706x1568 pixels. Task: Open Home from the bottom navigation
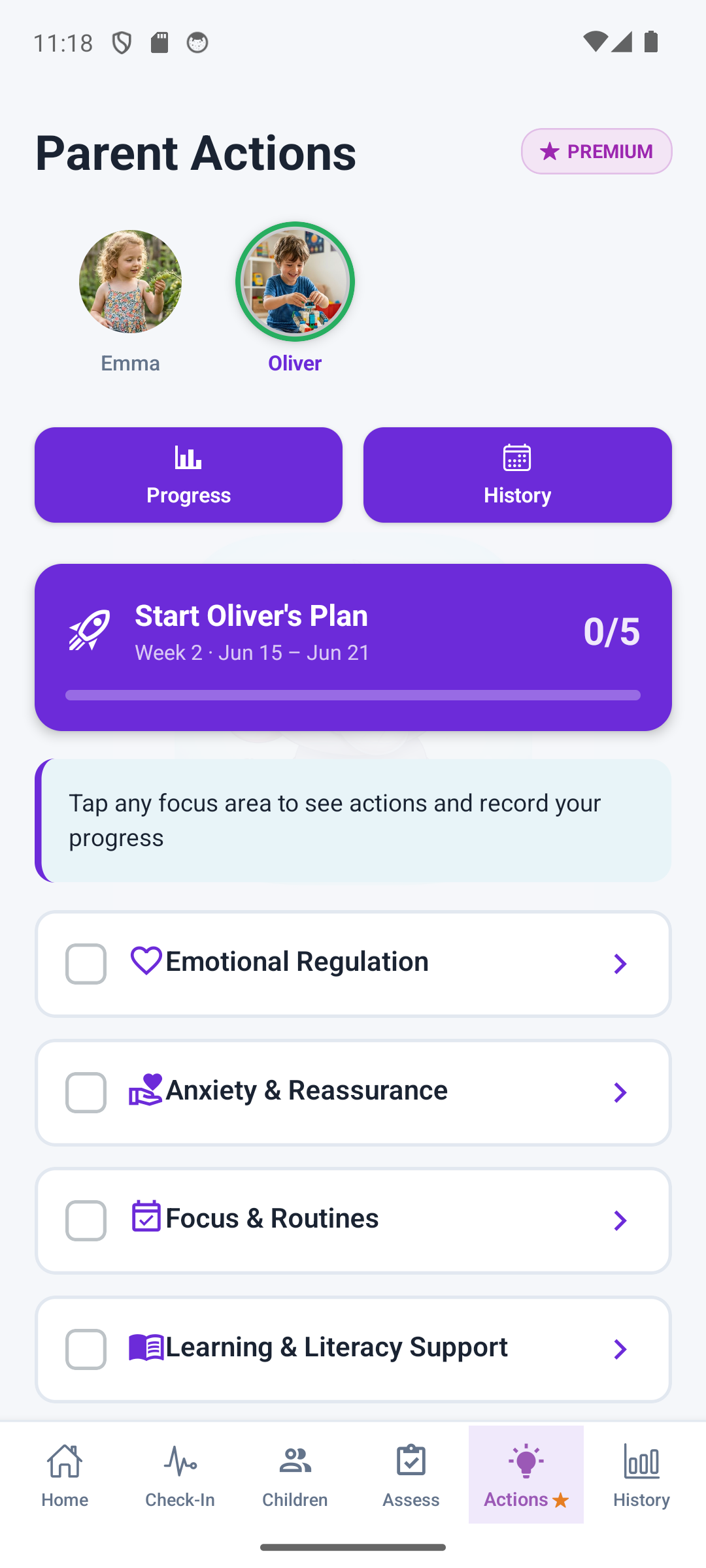[65, 1475]
